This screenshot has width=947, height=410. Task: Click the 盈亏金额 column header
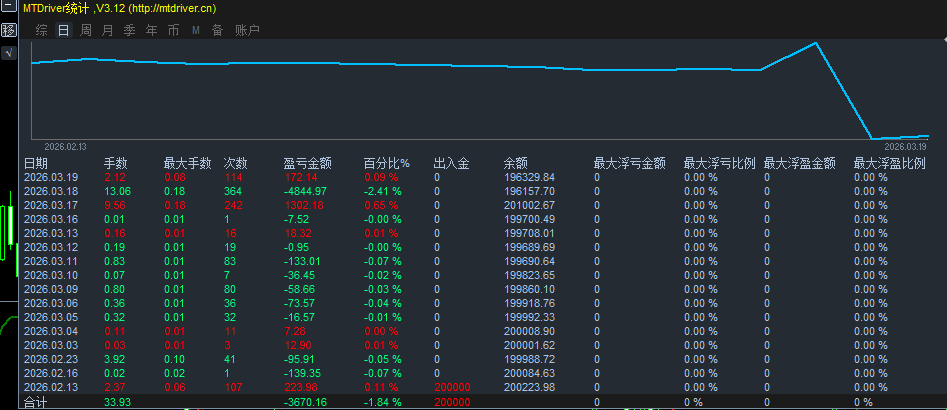tap(307, 163)
